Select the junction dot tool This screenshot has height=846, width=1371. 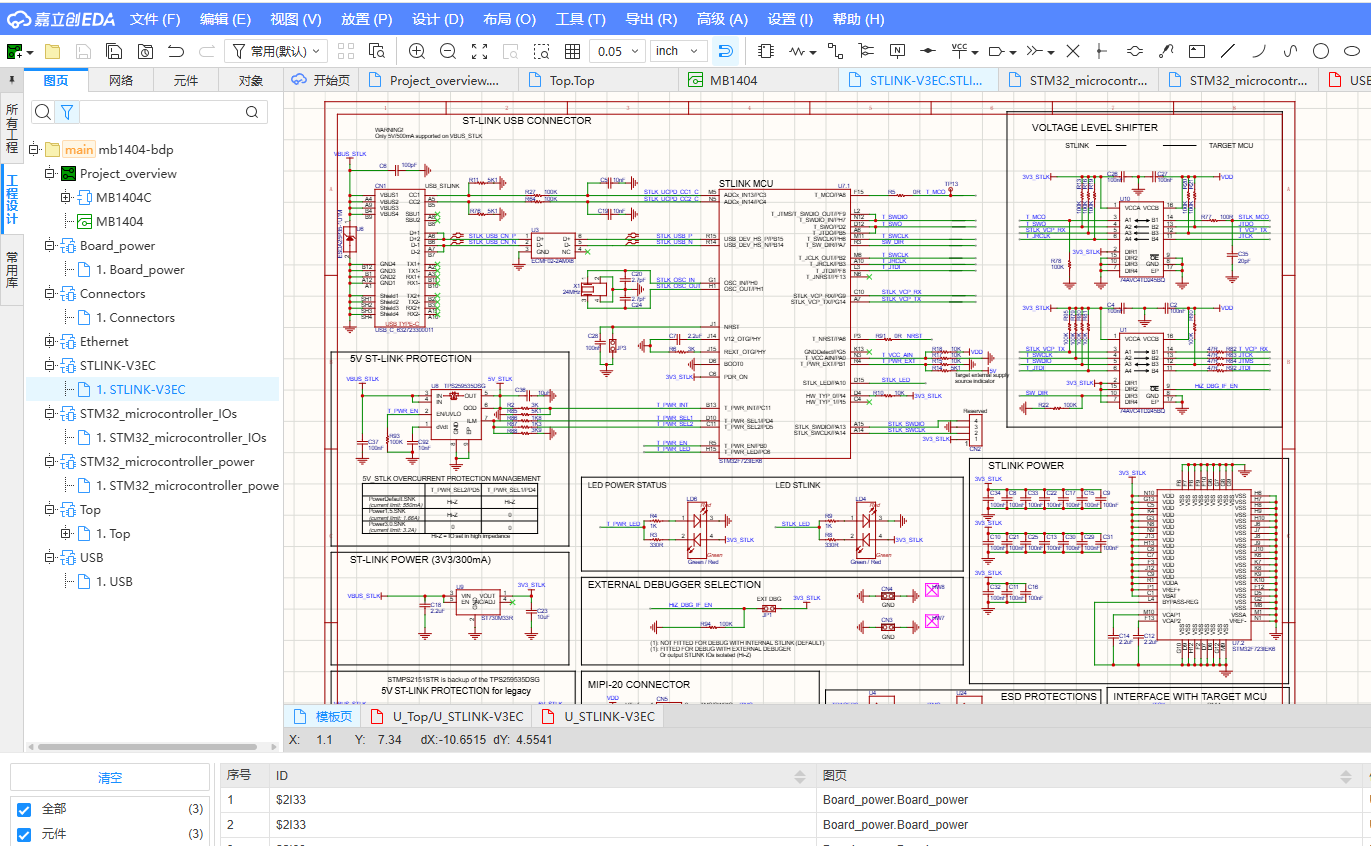pyautogui.click(x=928, y=51)
